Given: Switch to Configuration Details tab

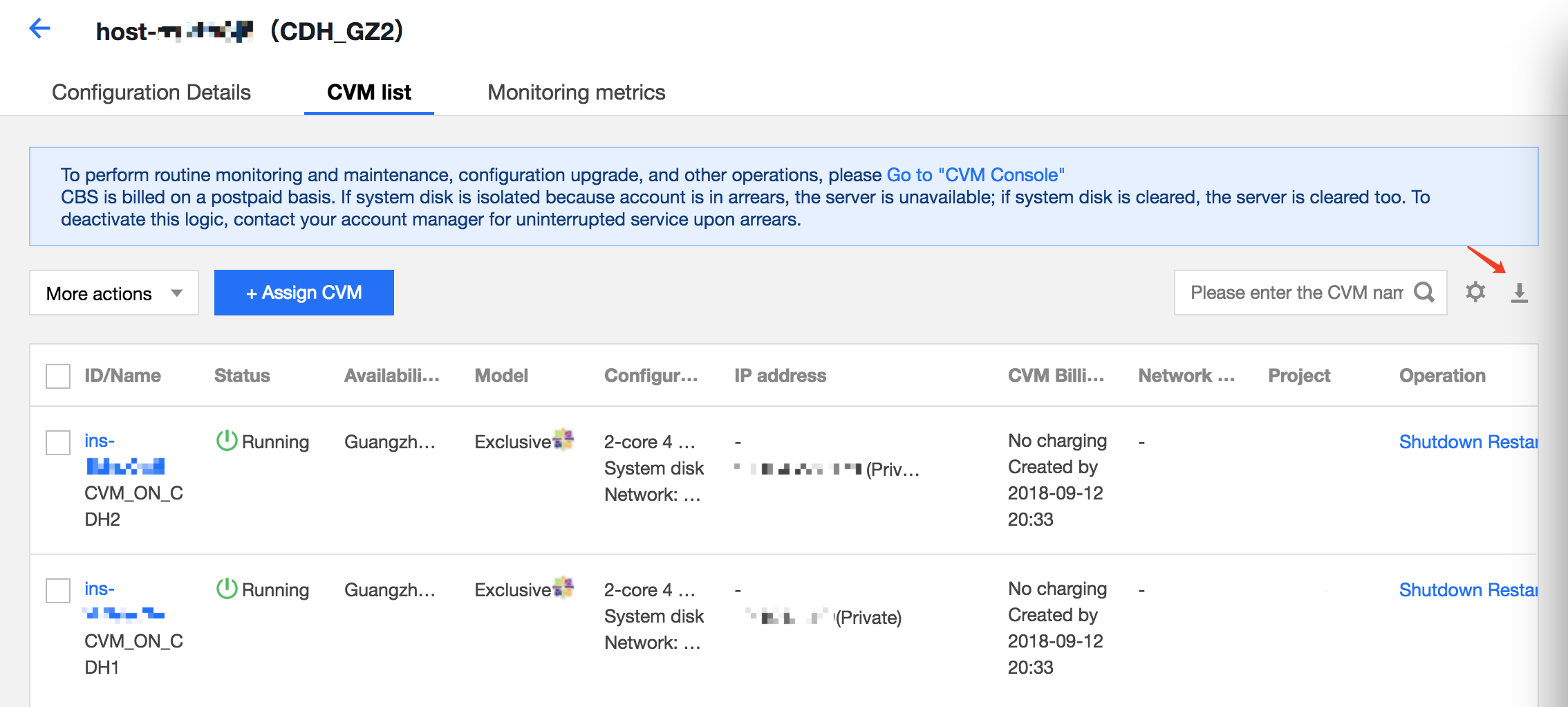Looking at the screenshot, I should point(151,92).
